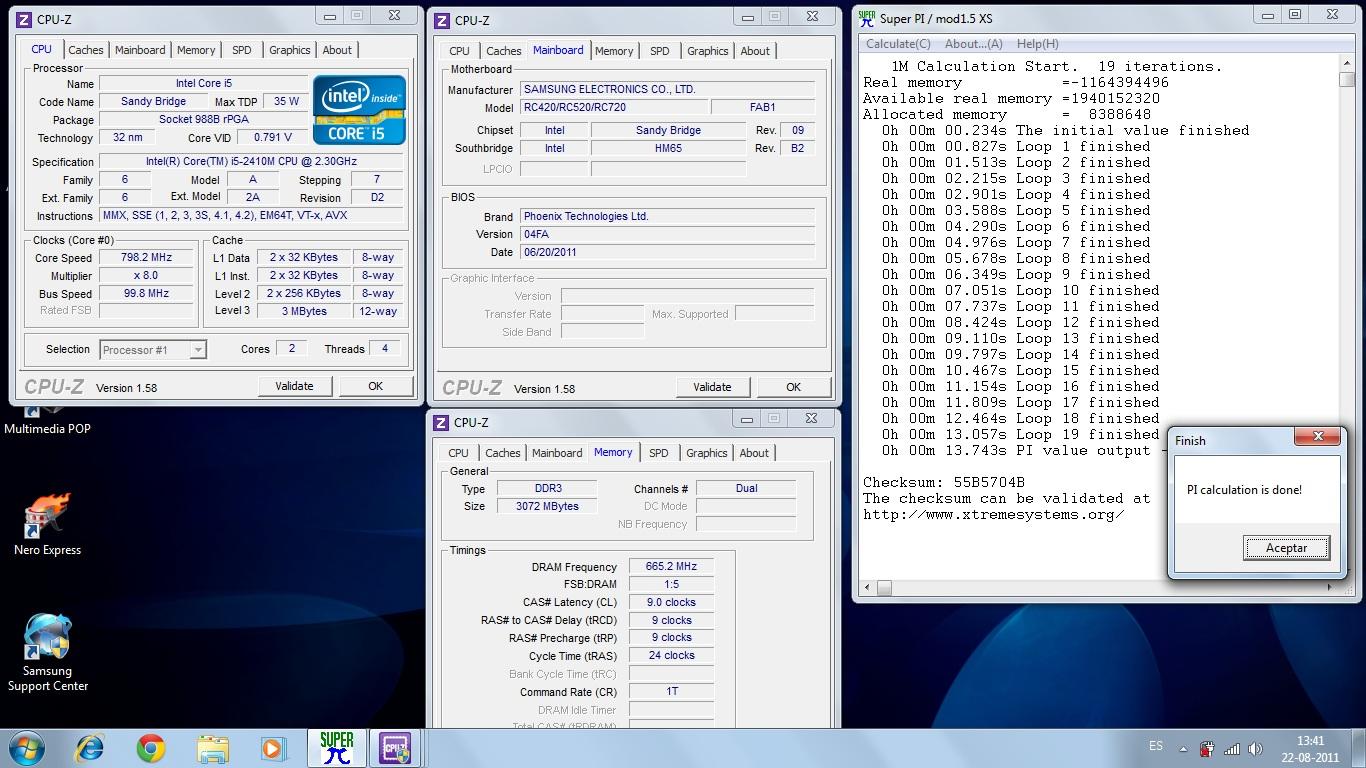This screenshot has width=1366, height=768.
Task: Click the Super PI title bar icon
Action: coord(867,17)
